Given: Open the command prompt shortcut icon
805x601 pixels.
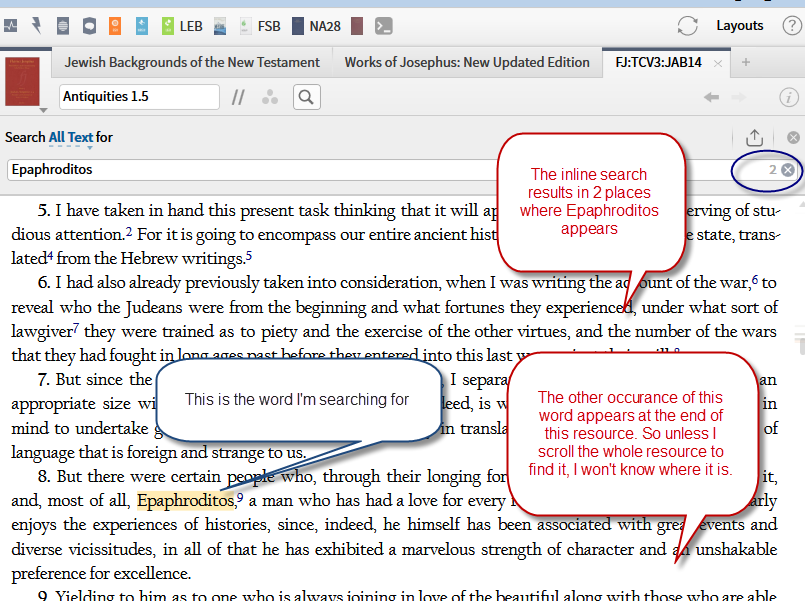Looking at the screenshot, I should (x=384, y=26).
